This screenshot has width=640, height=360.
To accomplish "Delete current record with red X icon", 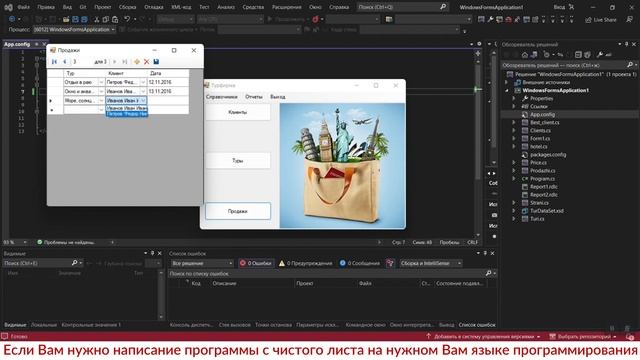I will coord(147,62).
